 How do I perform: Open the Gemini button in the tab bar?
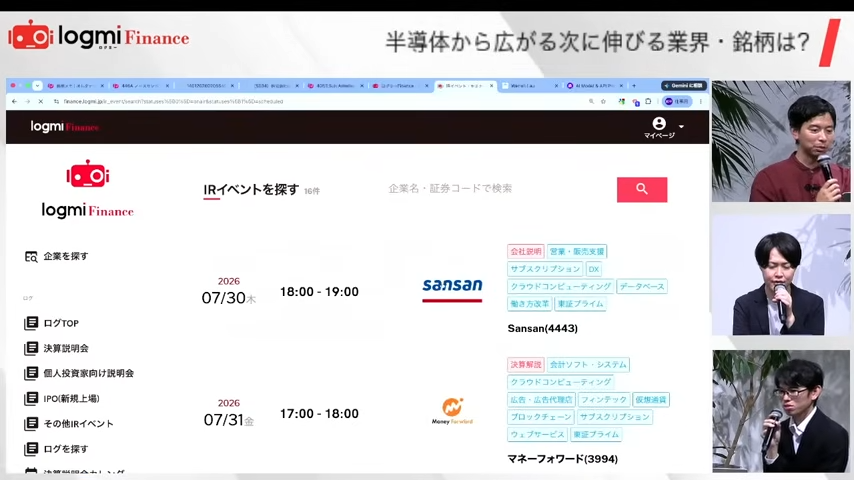point(684,86)
